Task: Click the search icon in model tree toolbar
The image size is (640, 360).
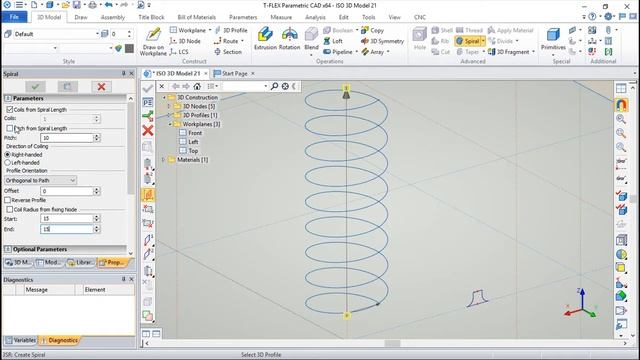Action: [274, 86]
